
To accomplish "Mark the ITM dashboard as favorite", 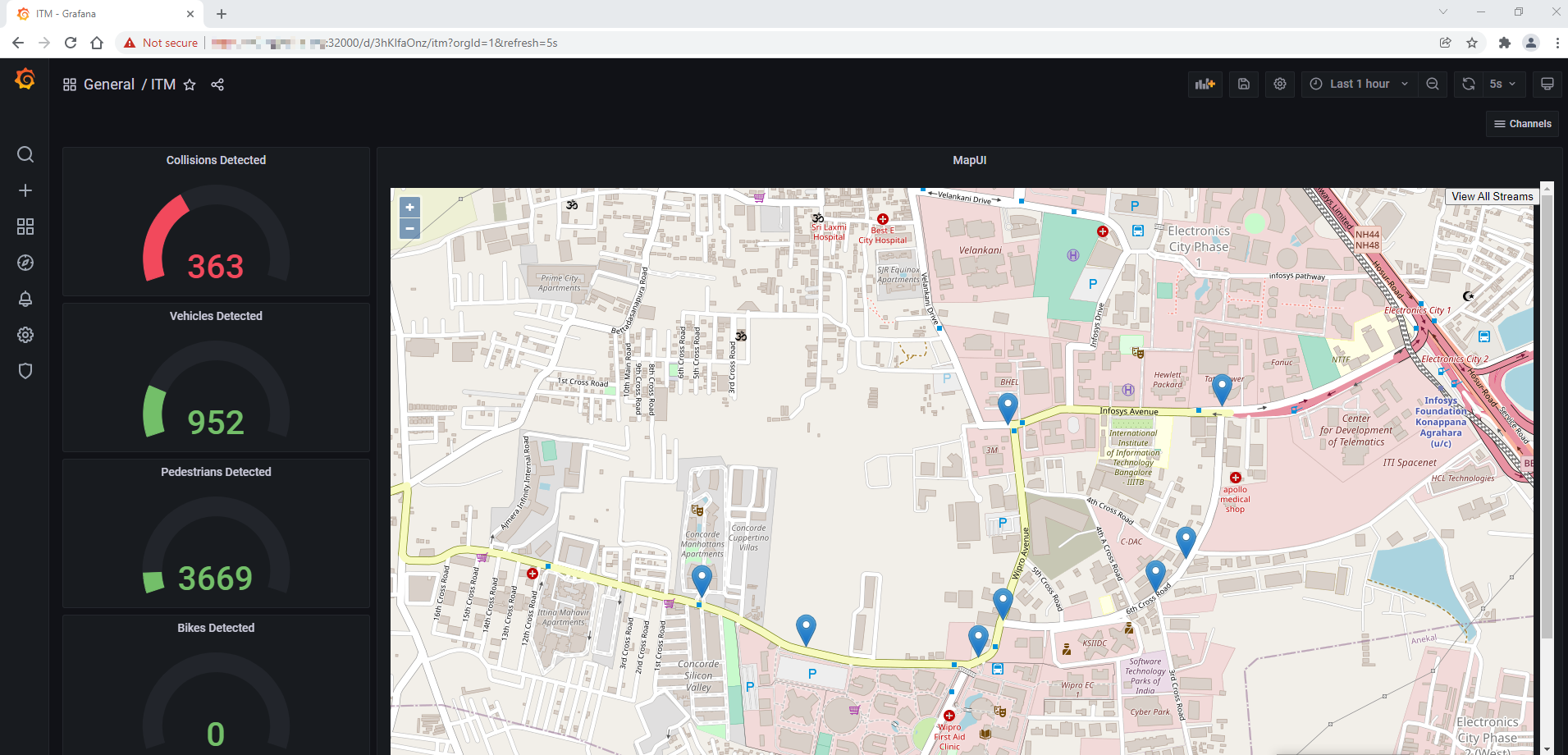I will (x=190, y=84).
